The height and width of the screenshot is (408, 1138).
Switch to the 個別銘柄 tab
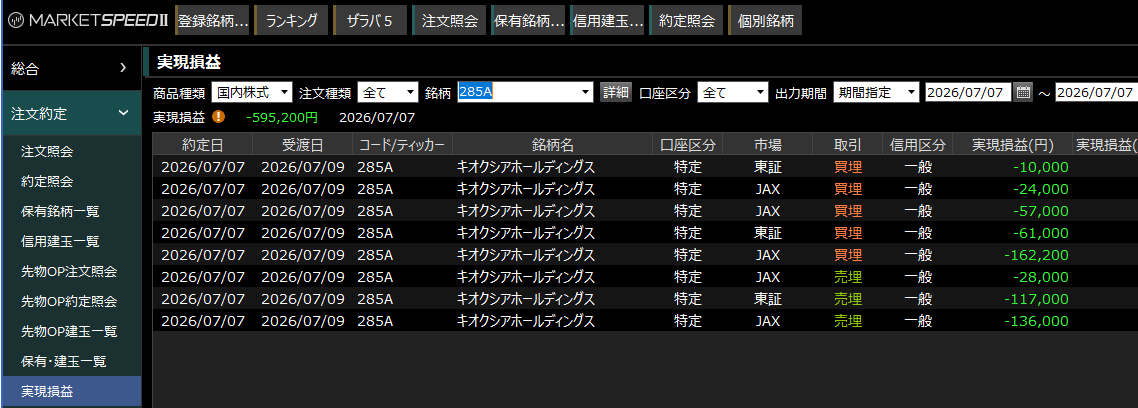click(x=765, y=20)
